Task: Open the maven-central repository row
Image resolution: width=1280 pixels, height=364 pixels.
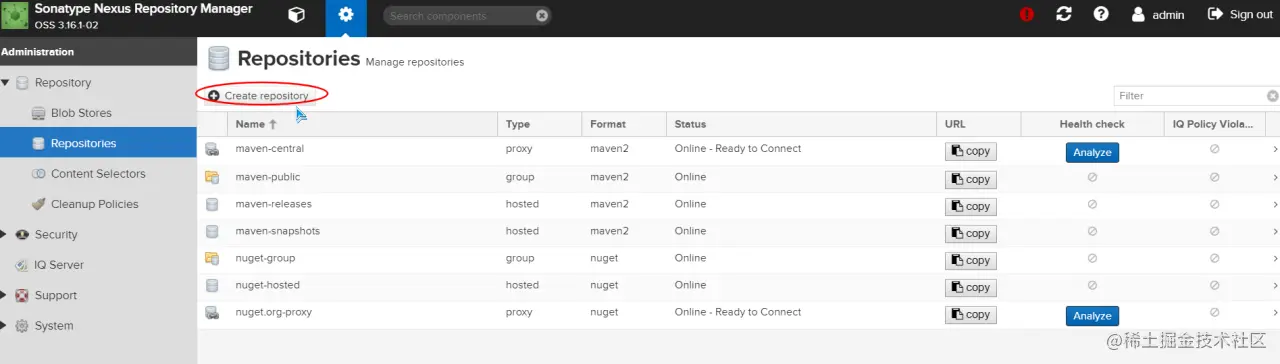Action: 738,150
